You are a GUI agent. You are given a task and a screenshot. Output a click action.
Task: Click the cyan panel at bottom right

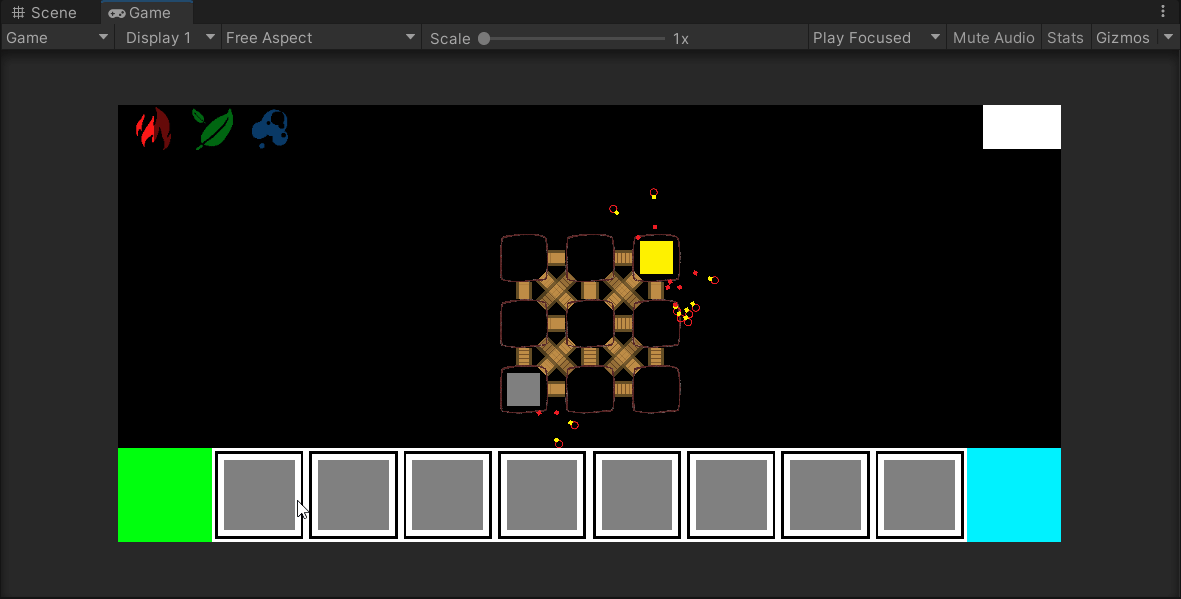point(1014,495)
